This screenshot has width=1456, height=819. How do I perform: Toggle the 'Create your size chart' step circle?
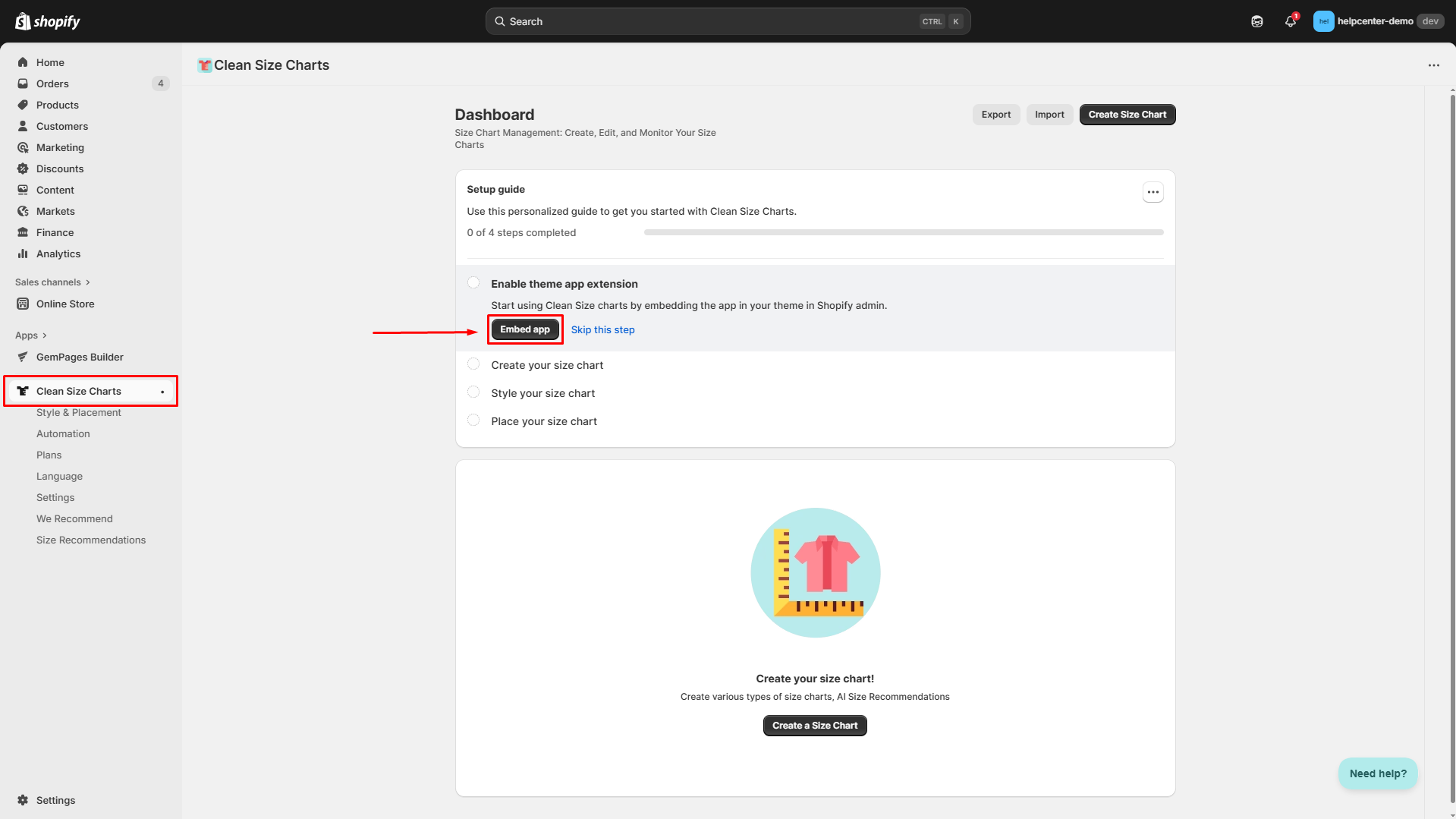pyautogui.click(x=473, y=364)
